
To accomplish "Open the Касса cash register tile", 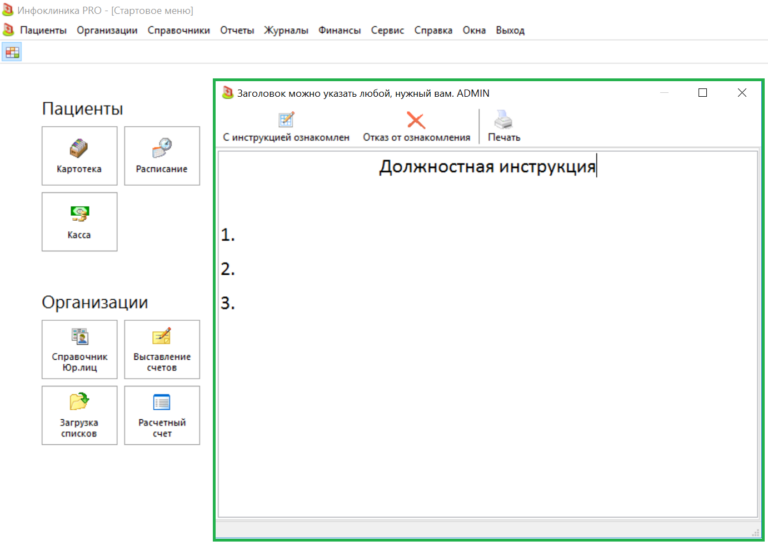I will pos(79,221).
